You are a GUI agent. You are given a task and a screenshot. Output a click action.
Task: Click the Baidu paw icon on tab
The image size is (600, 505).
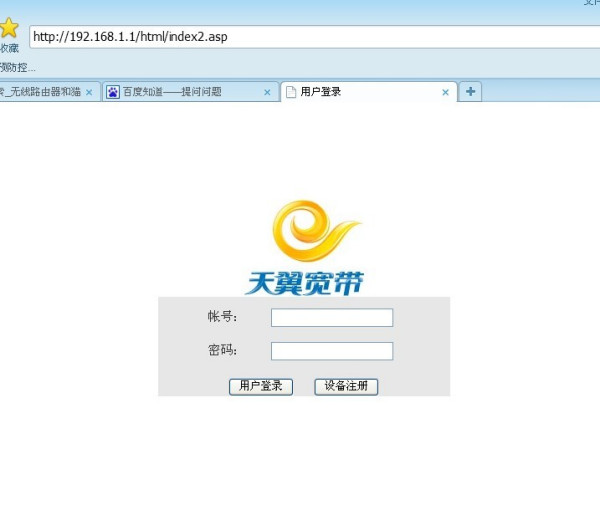112,92
